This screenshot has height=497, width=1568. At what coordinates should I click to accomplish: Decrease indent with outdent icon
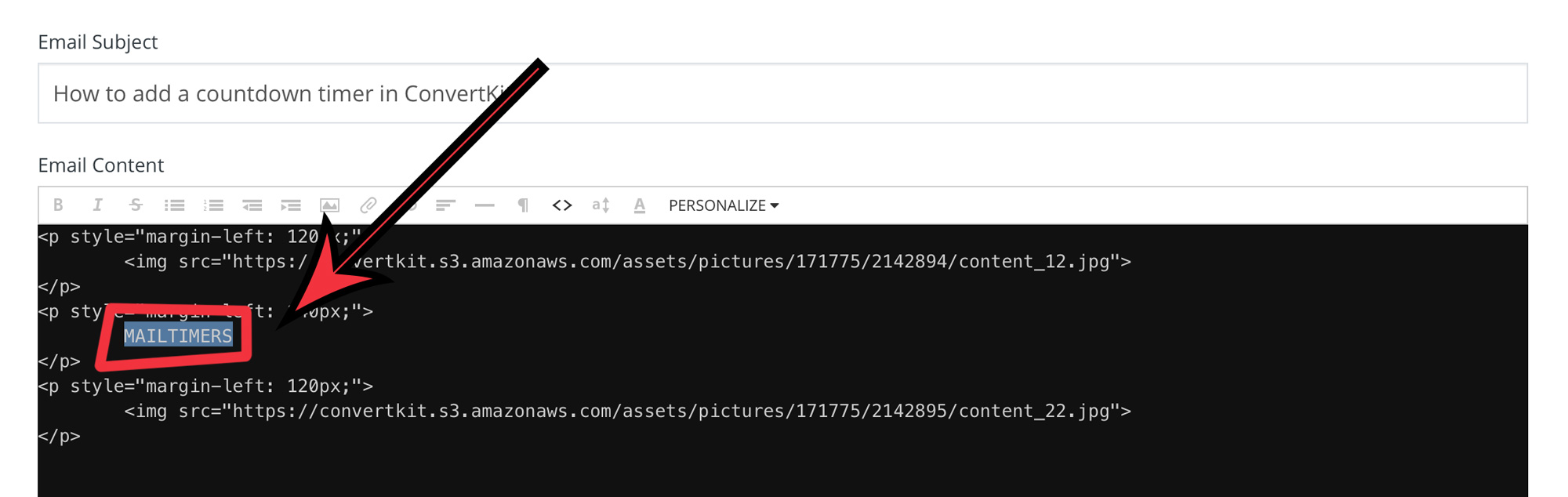(252, 205)
